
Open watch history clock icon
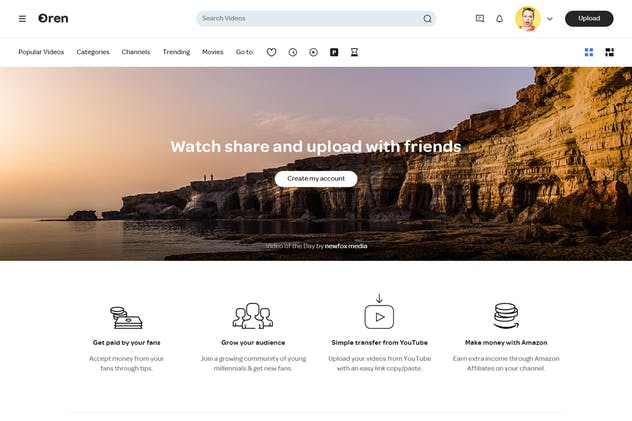(x=293, y=52)
